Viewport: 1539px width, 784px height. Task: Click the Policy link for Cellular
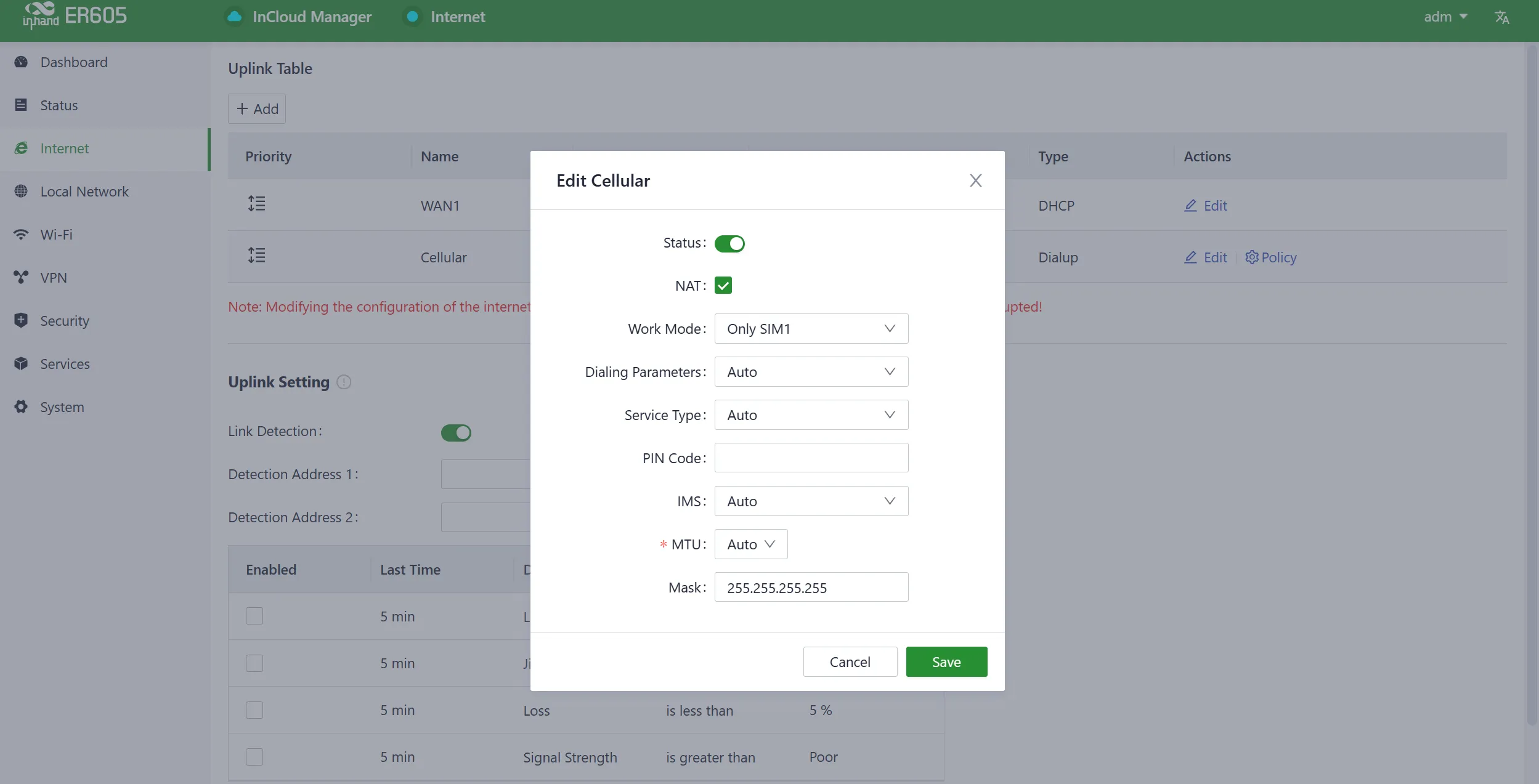(x=1271, y=257)
